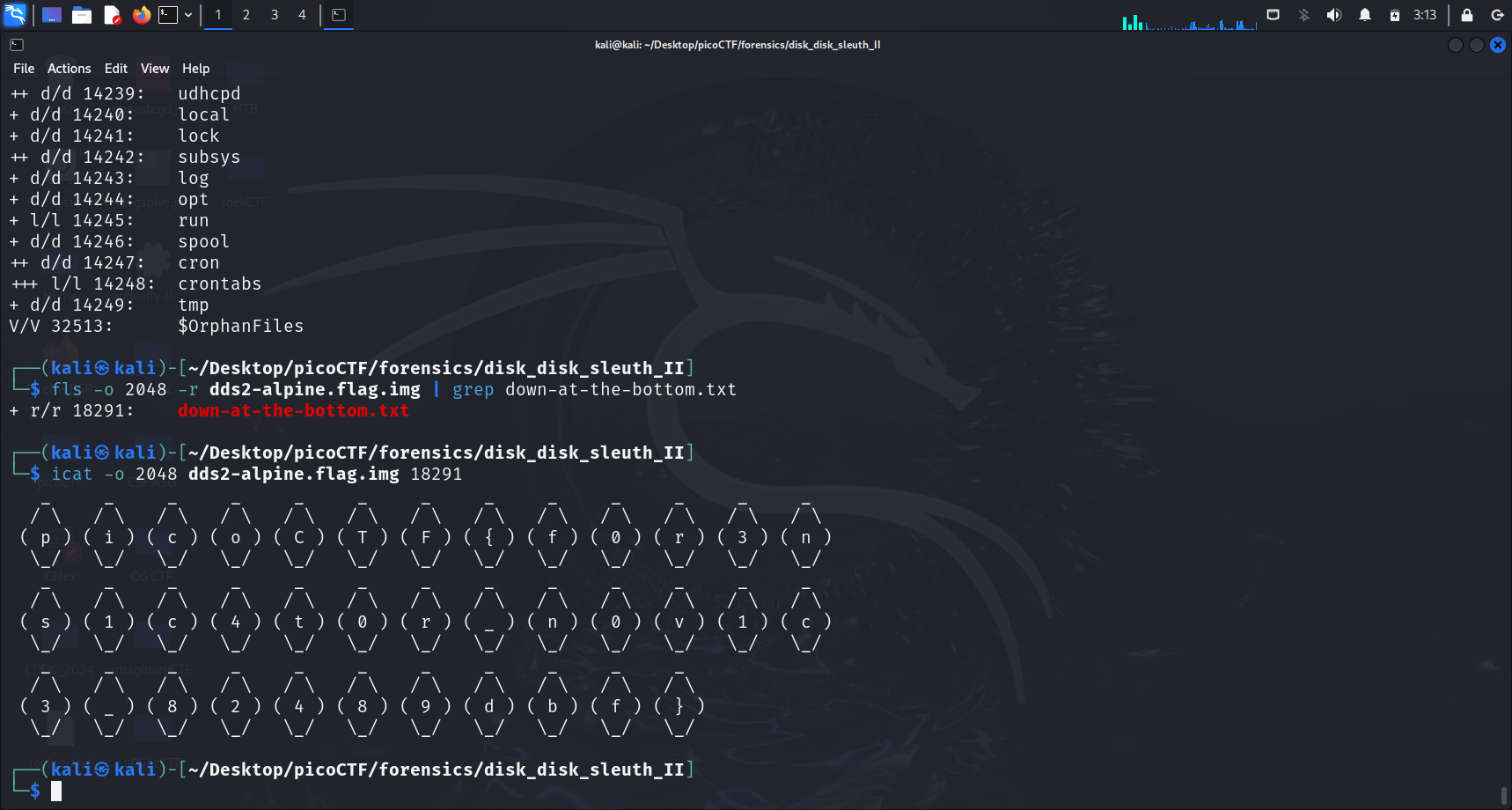Toggle the Bluetooth tray icon

tap(1303, 15)
